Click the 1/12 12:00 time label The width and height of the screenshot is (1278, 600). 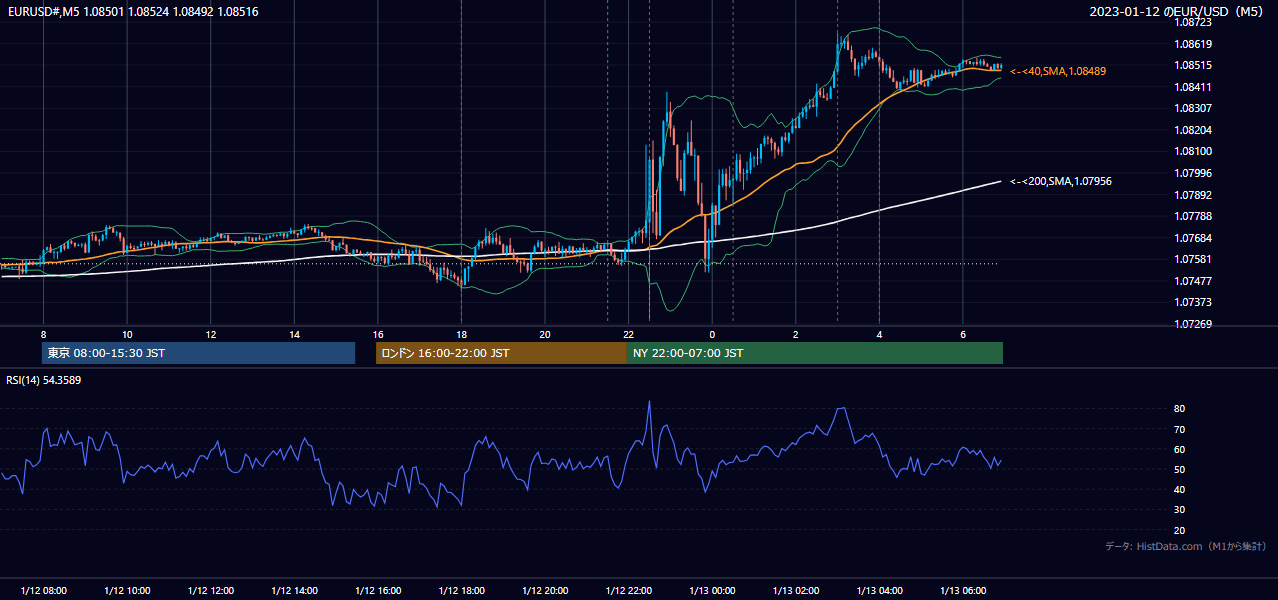click(x=211, y=590)
